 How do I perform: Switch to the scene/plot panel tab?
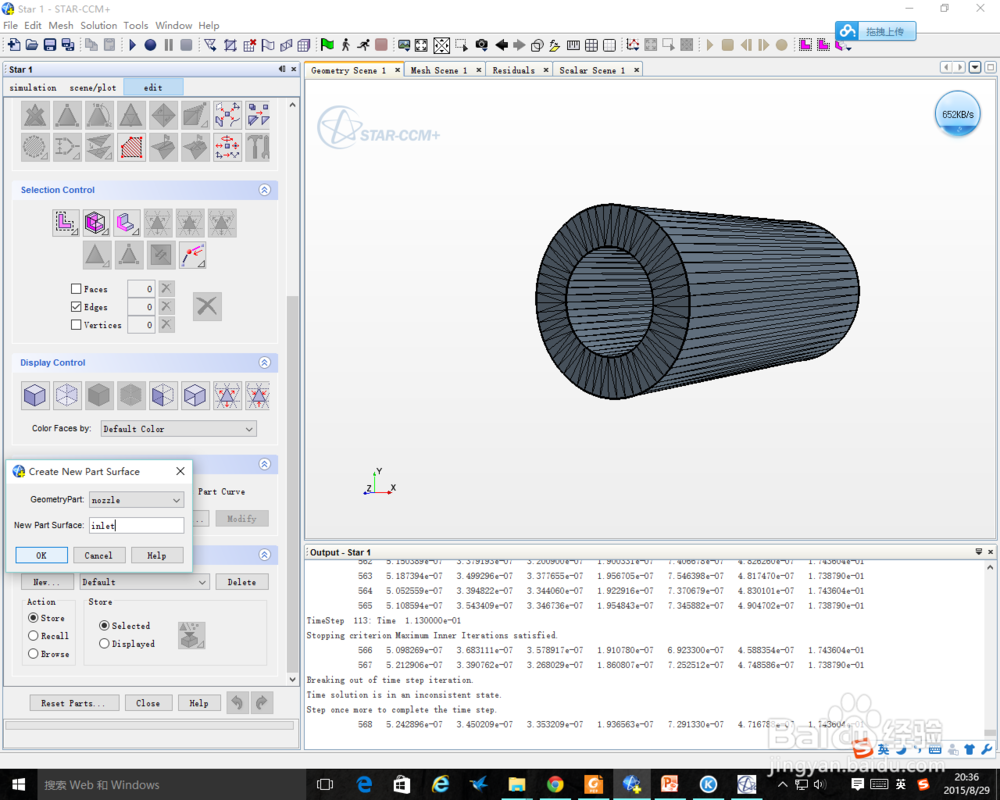click(93, 87)
